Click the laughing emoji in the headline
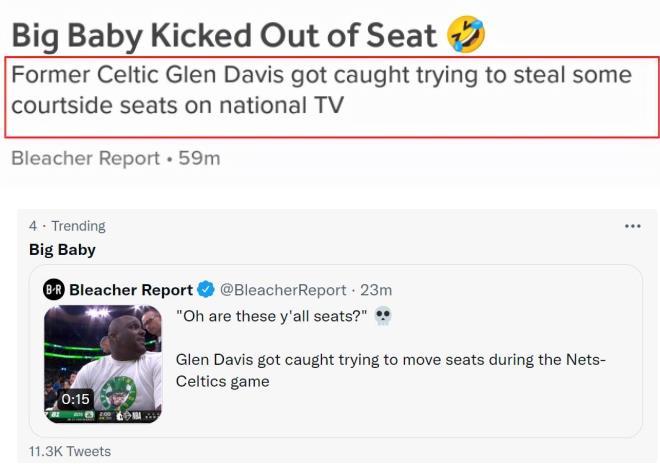 pos(467,33)
